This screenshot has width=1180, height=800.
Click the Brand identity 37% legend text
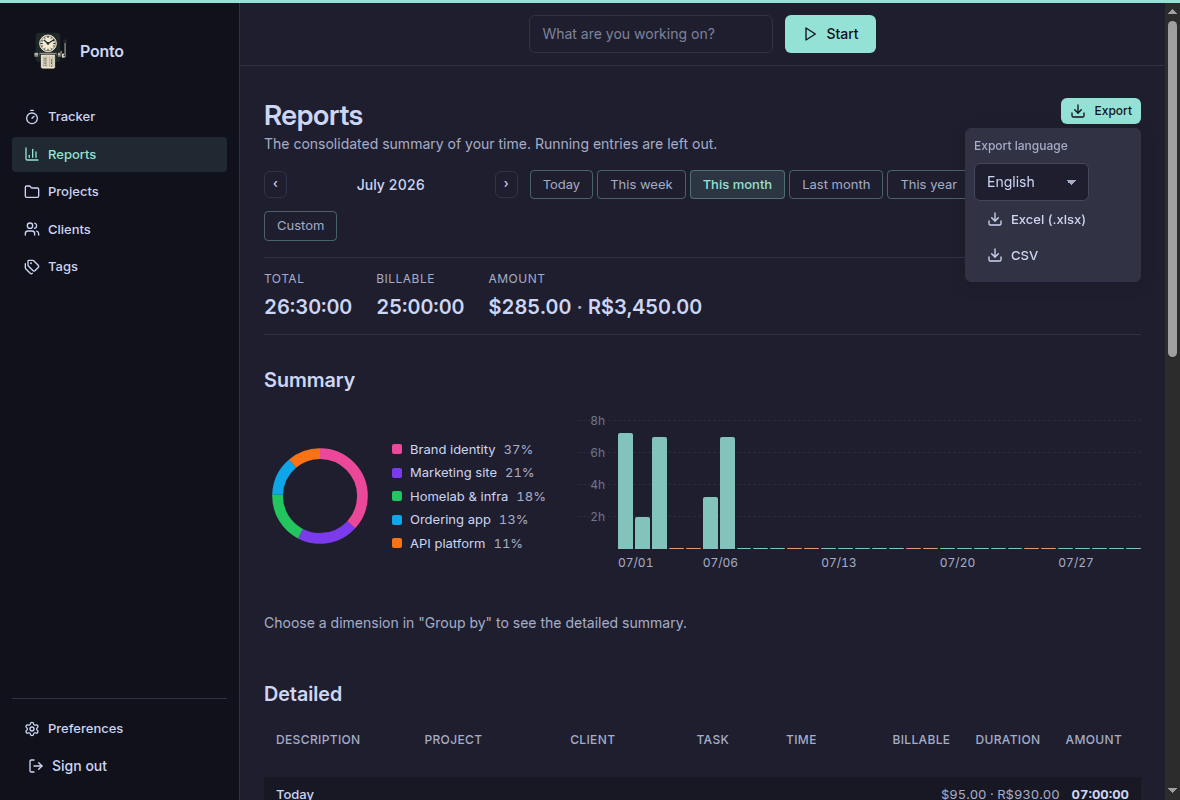pos(471,449)
